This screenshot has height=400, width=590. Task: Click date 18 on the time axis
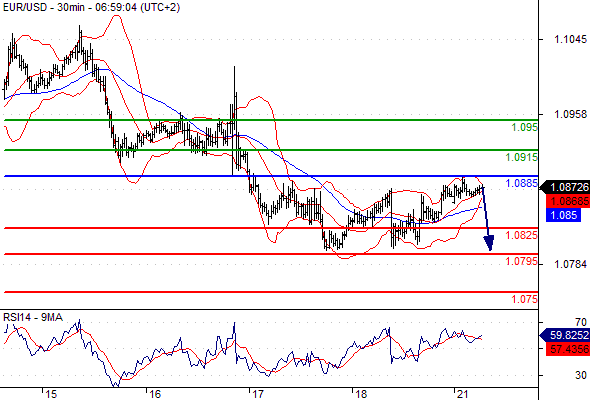point(361,394)
